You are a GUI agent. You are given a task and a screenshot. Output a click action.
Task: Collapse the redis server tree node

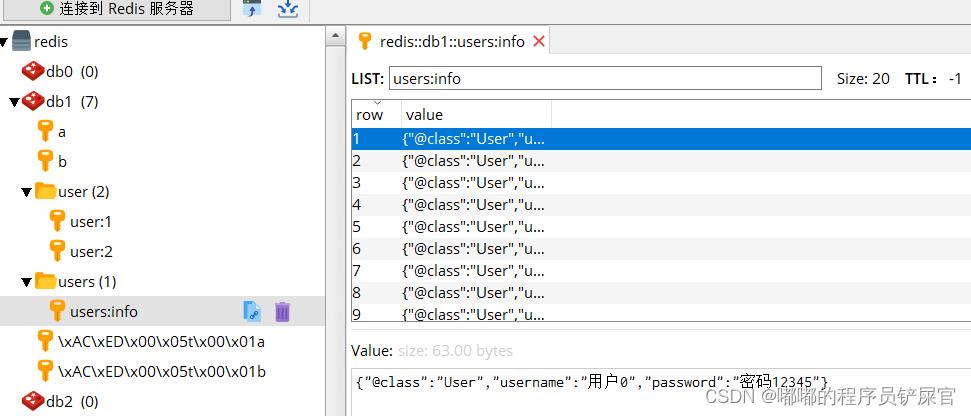tap(4, 42)
